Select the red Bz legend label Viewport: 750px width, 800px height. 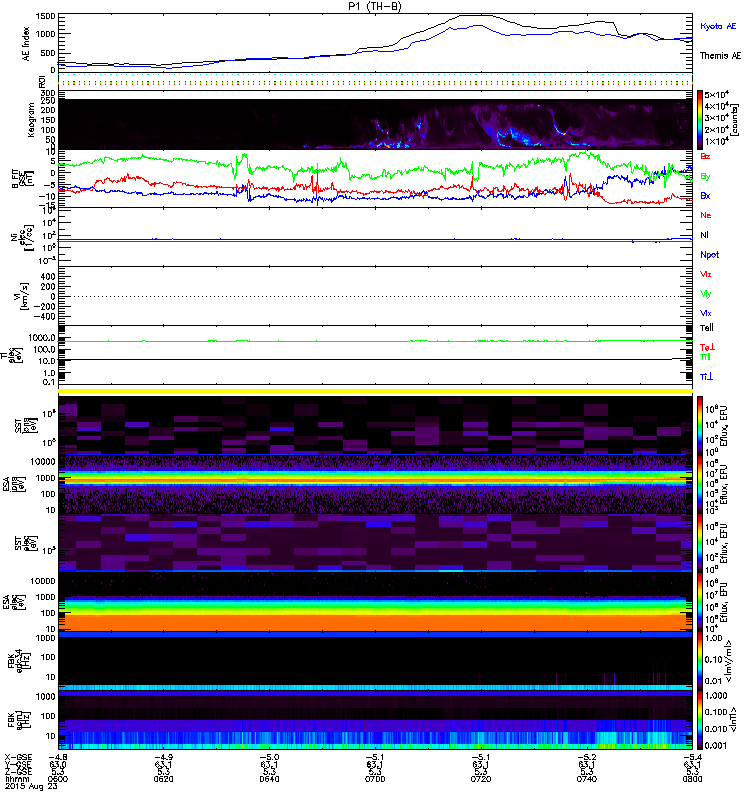click(x=705, y=157)
